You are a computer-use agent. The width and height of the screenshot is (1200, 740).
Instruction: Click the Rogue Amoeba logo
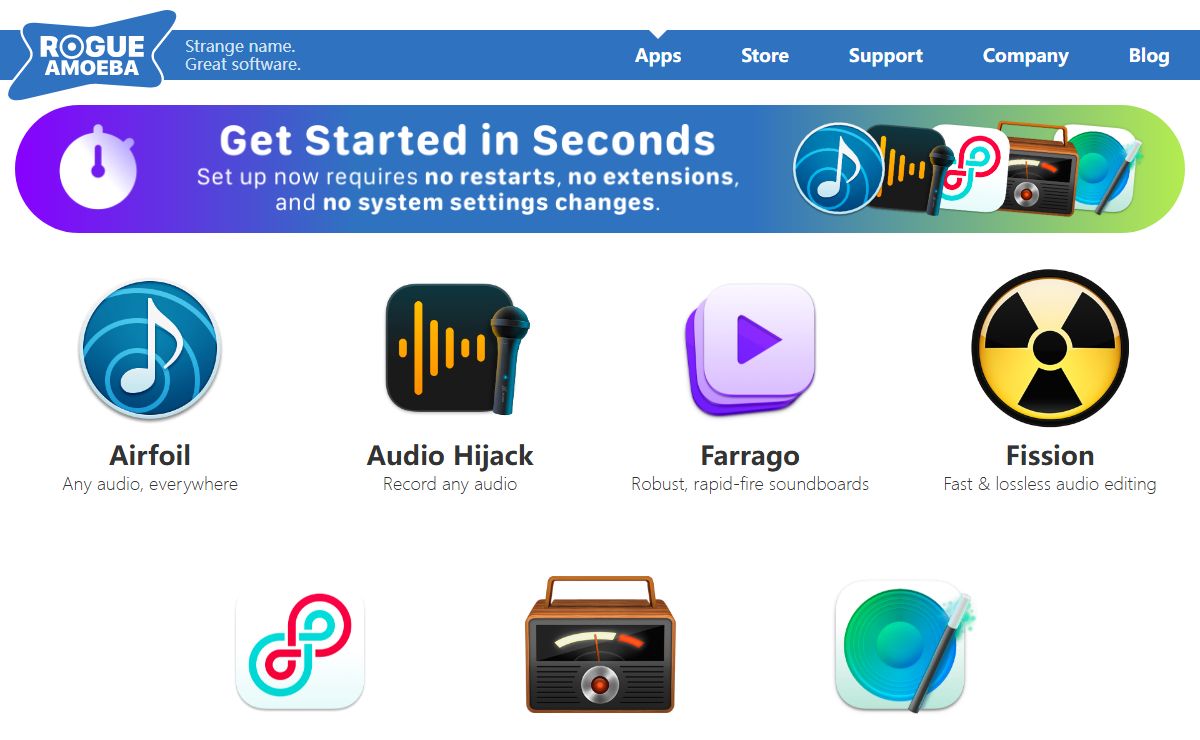(x=92, y=55)
